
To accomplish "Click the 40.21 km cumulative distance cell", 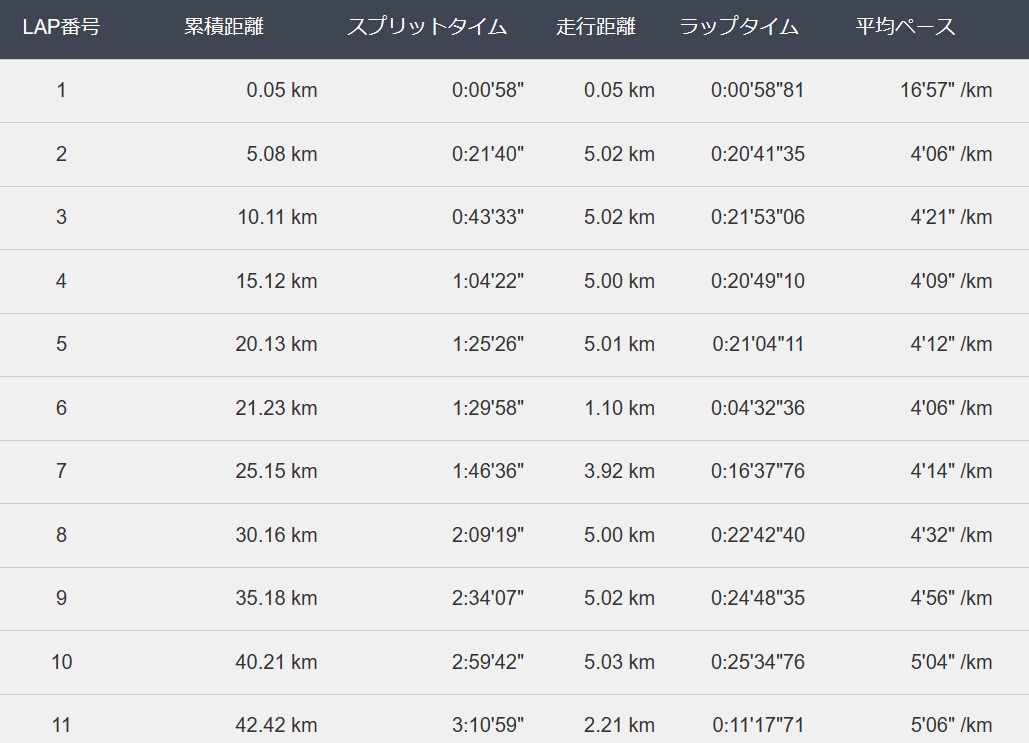I will [x=276, y=662].
